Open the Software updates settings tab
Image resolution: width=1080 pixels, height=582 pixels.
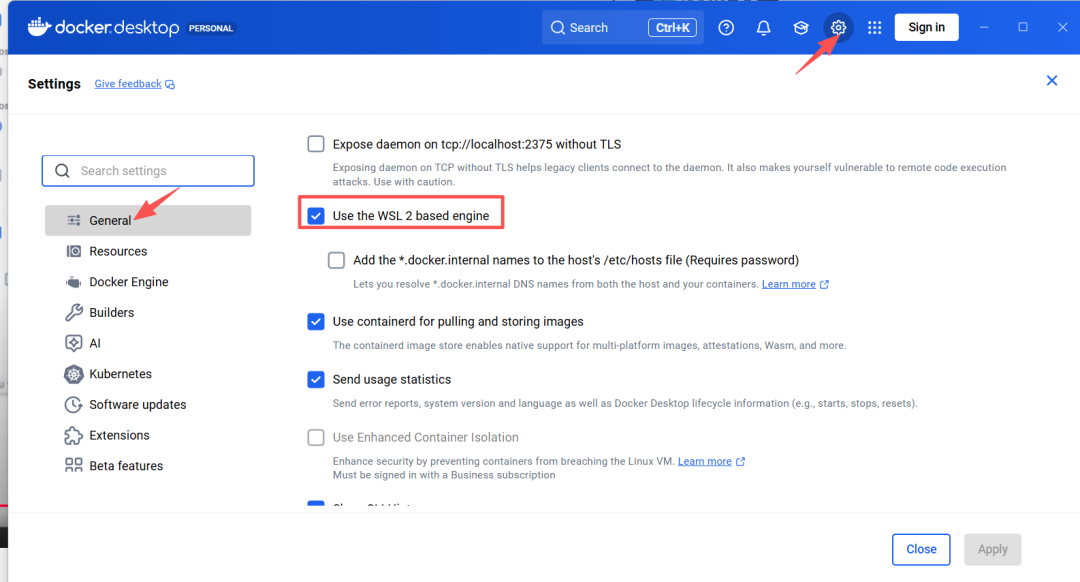(148, 404)
